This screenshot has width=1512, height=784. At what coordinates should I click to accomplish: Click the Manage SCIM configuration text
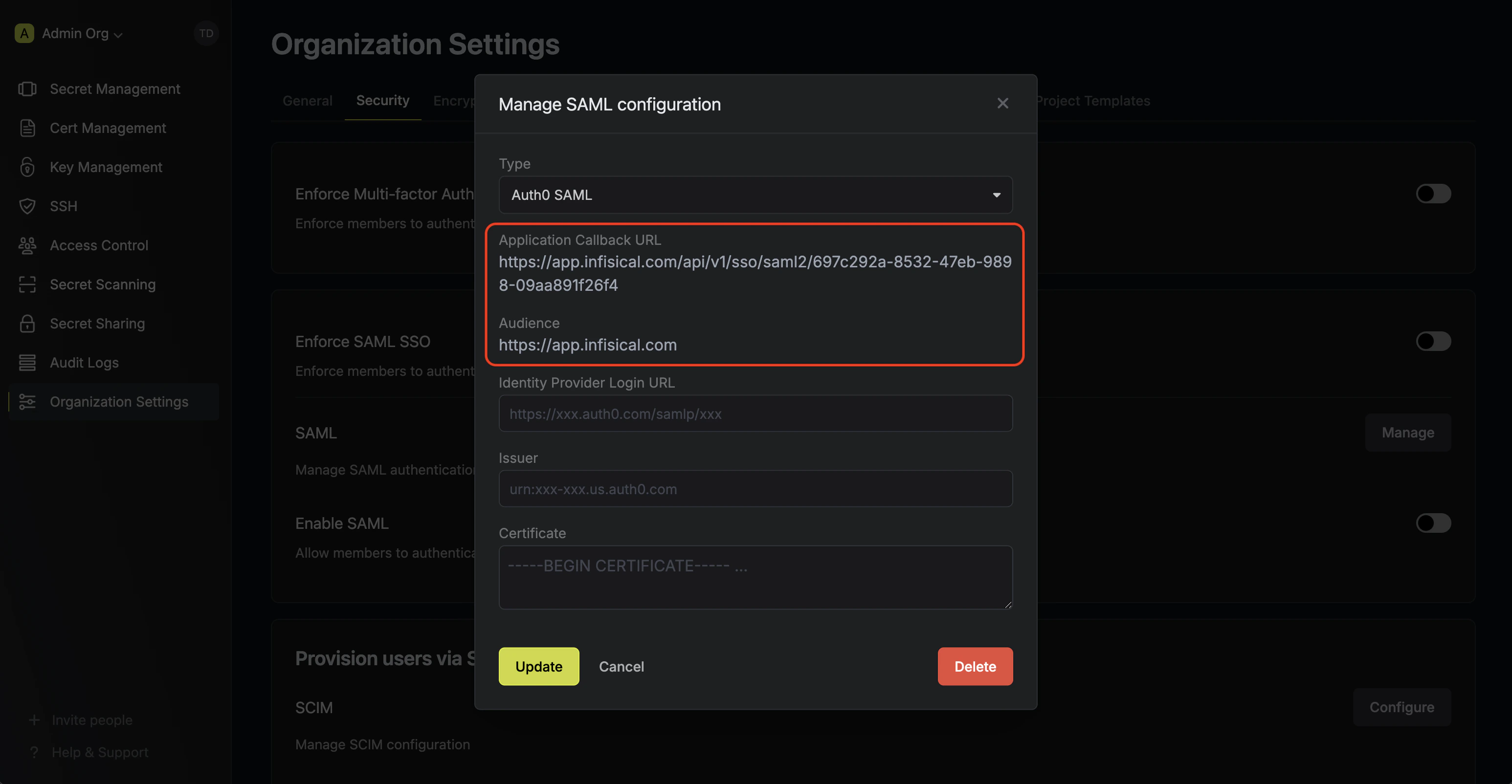383,745
